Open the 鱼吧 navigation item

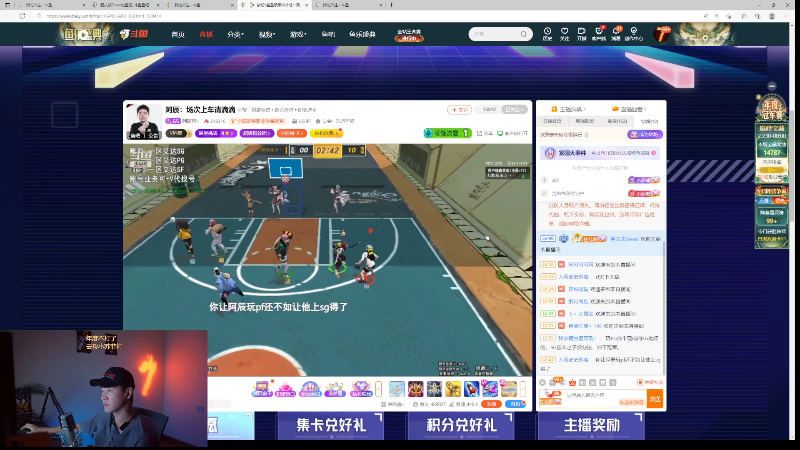click(328, 34)
